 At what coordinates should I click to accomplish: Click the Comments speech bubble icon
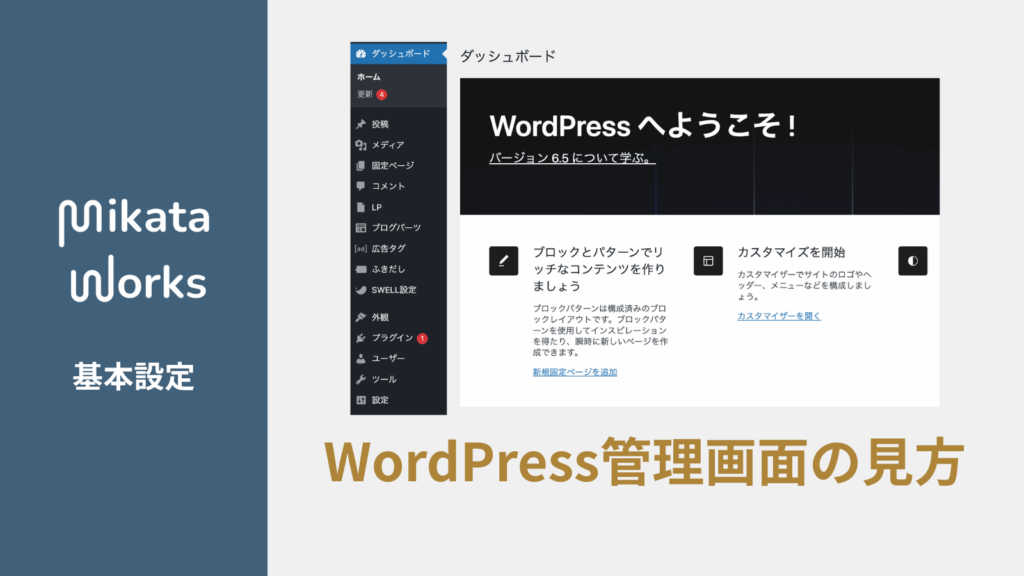361,186
